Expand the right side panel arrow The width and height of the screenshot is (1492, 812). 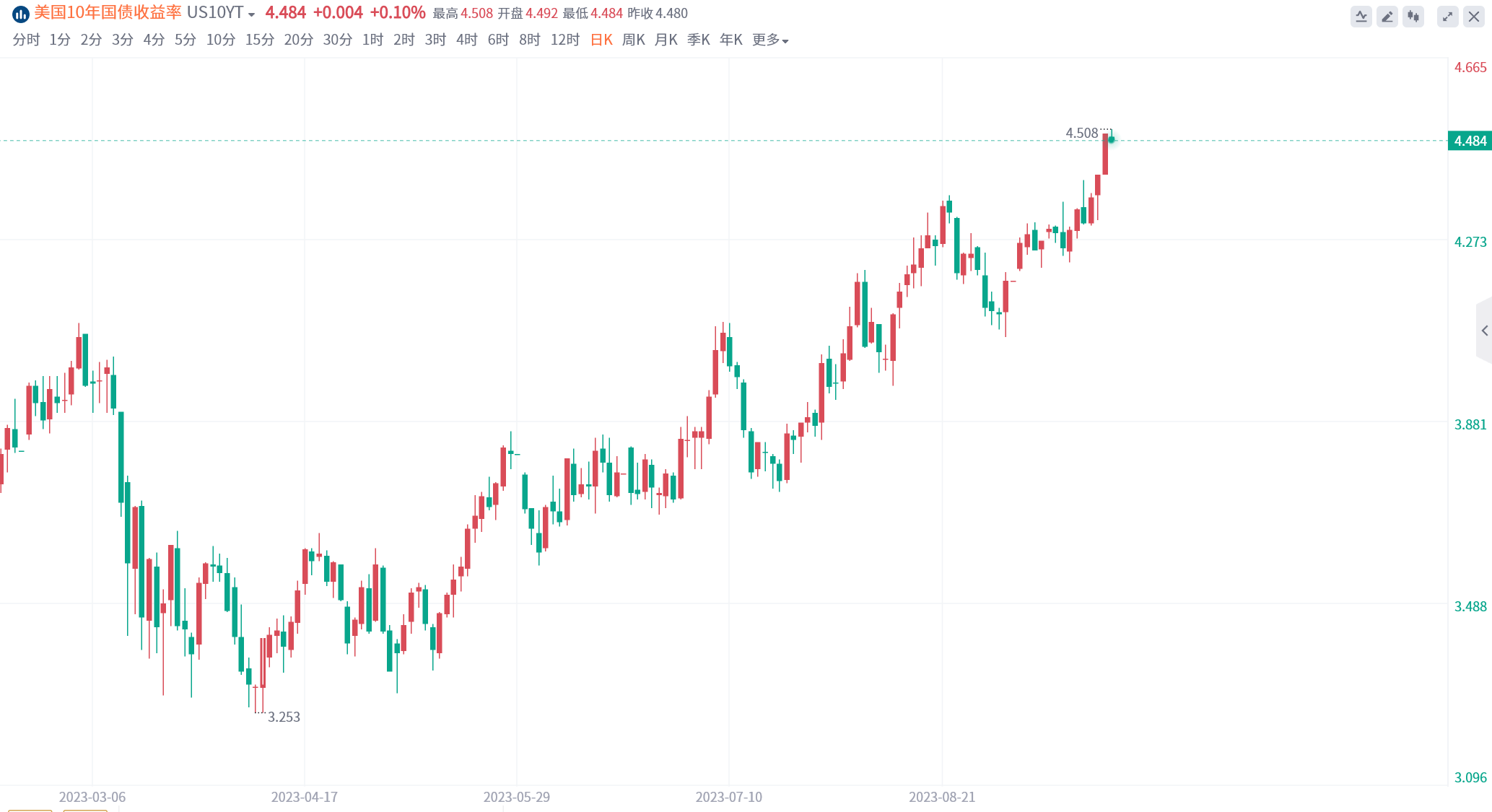pyautogui.click(x=1484, y=331)
